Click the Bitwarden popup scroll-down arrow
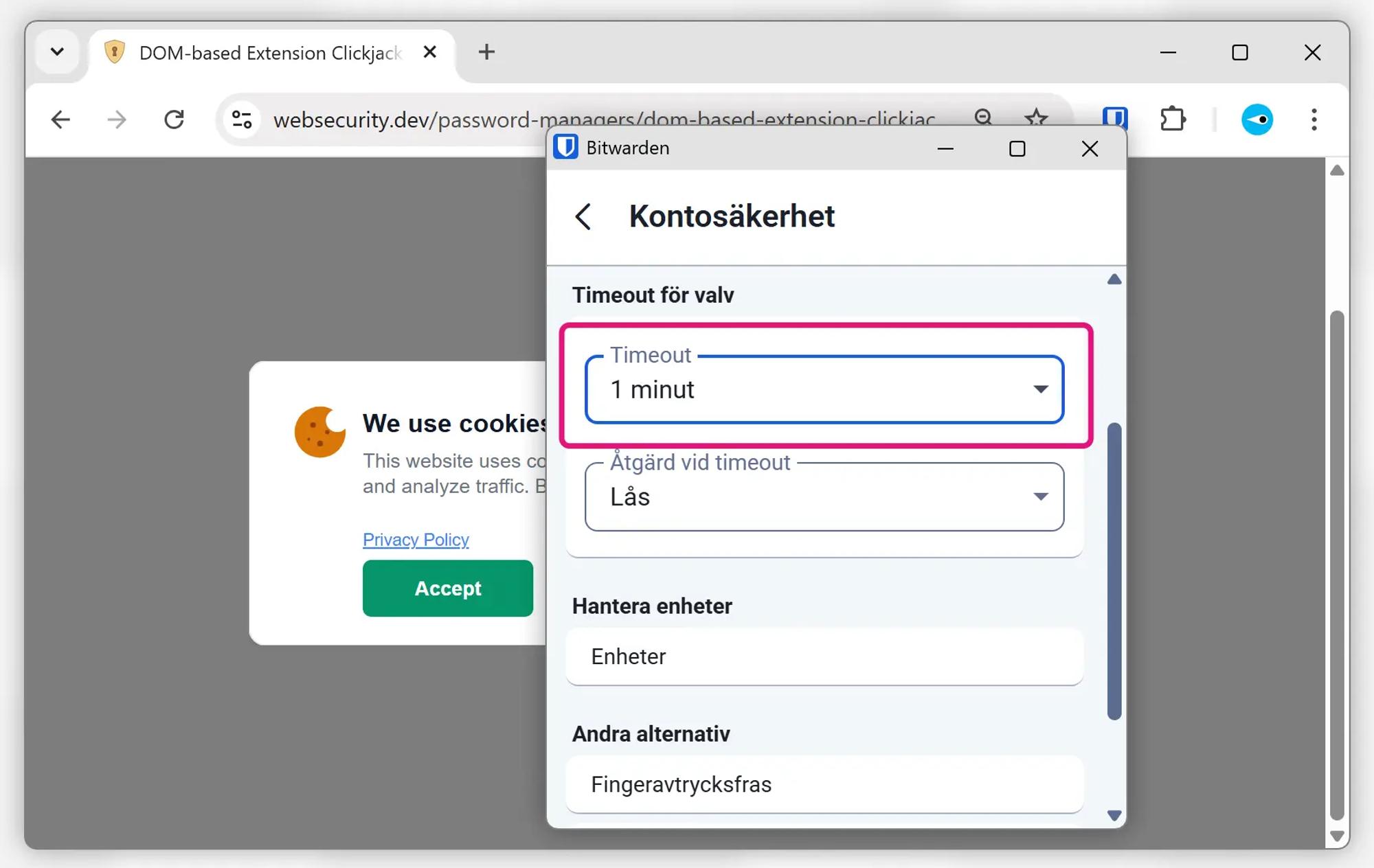This screenshot has height=868, width=1374. tap(1114, 816)
